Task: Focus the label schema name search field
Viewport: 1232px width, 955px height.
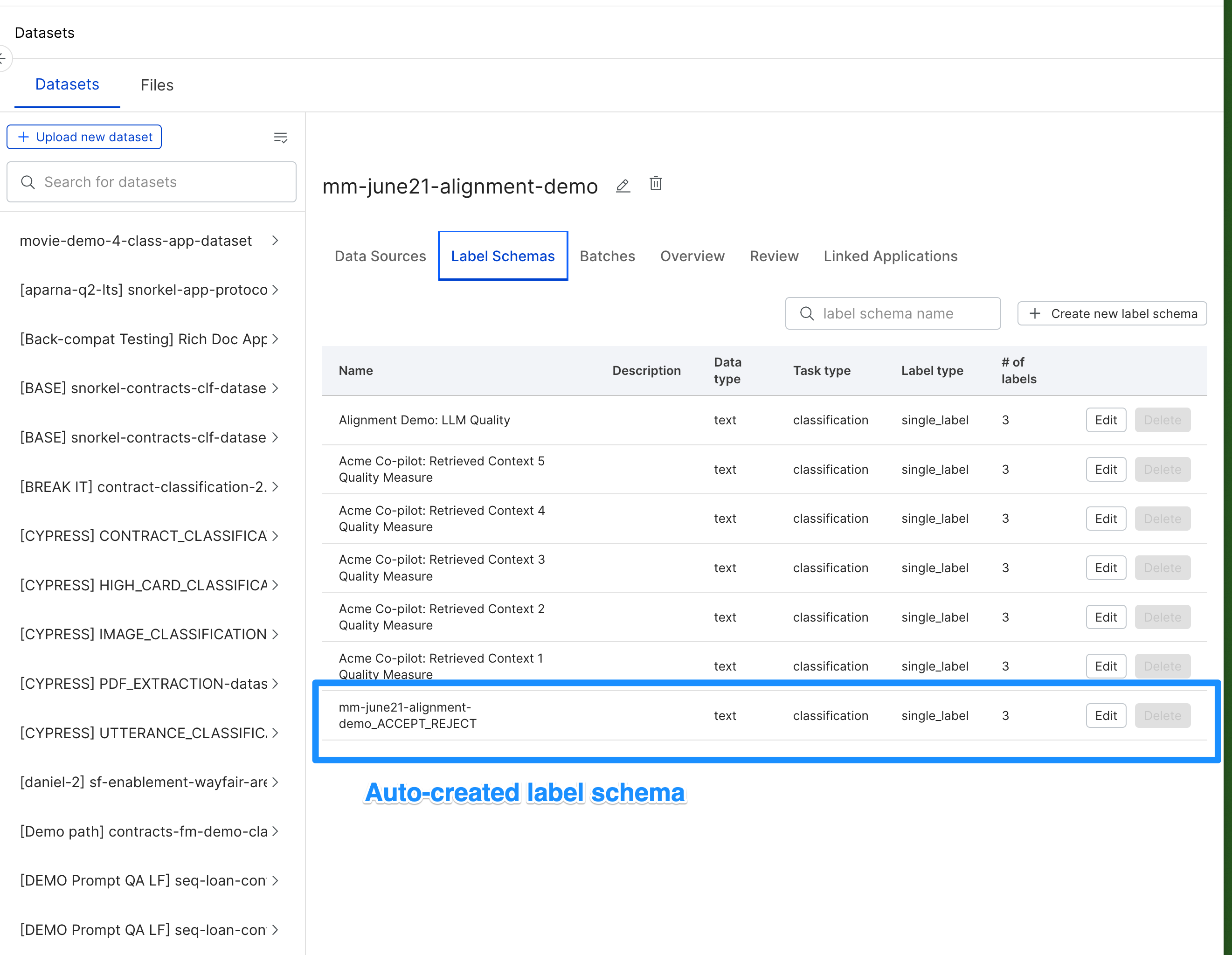Action: pyautogui.click(x=893, y=314)
